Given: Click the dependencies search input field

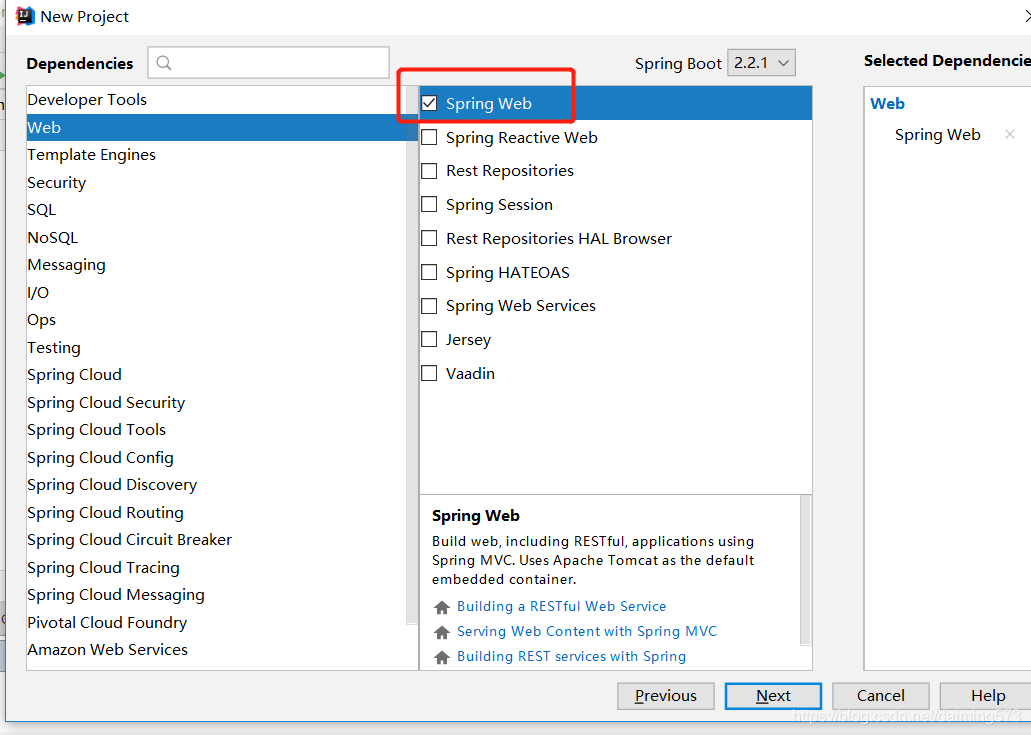Looking at the screenshot, I should point(268,62).
